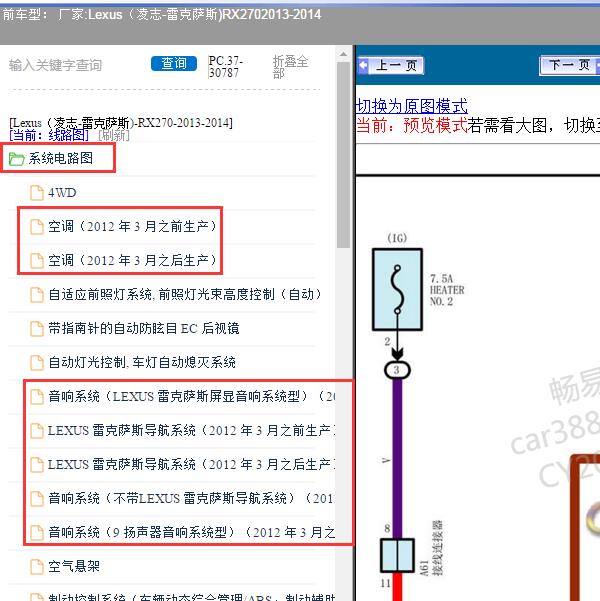
Task: Open LEXUS 雷克萨斯导航系统 之后生产 entry
Action: (192, 464)
